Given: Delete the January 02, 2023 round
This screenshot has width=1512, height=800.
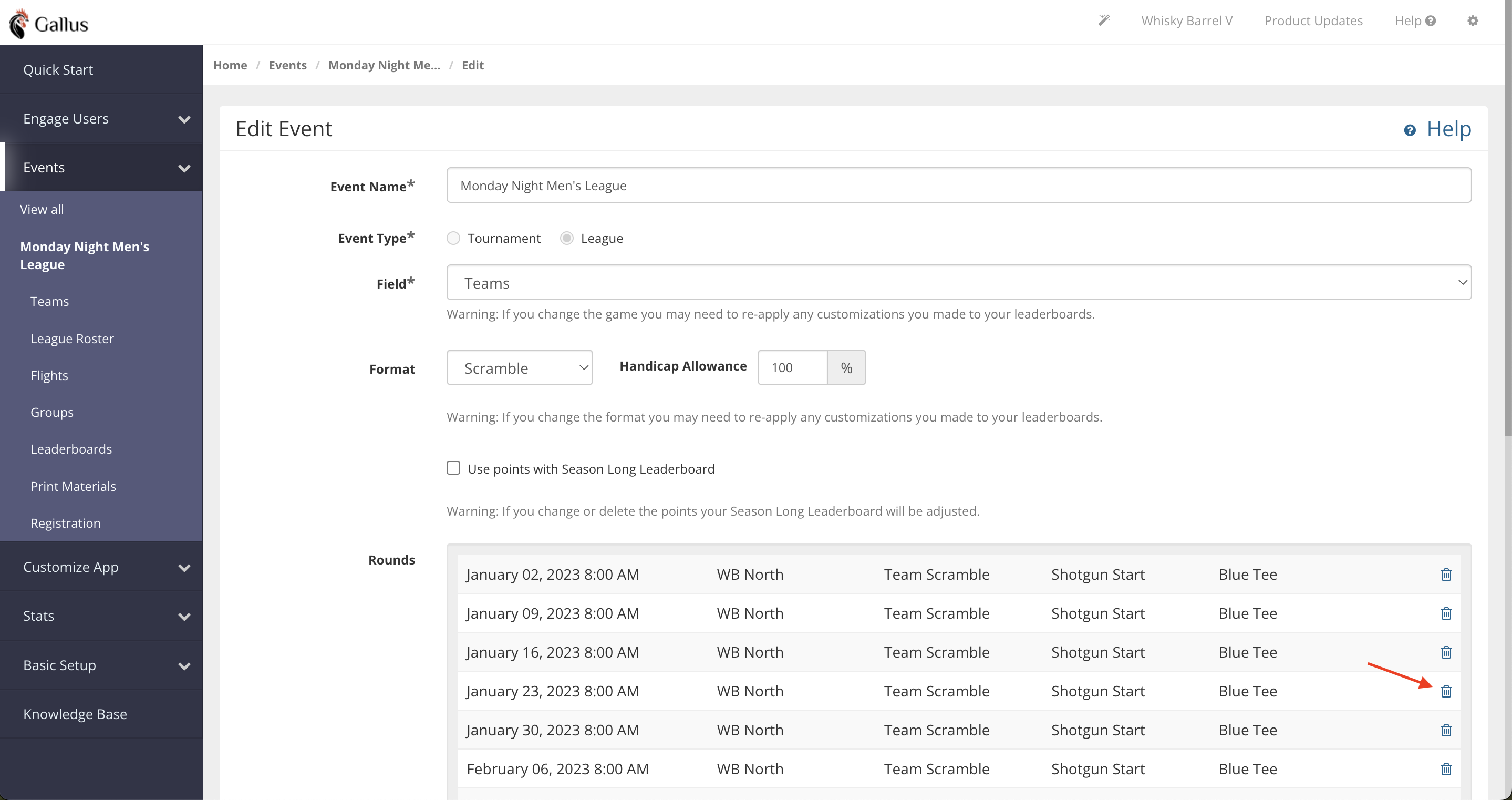Looking at the screenshot, I should tap(1446, 575).
